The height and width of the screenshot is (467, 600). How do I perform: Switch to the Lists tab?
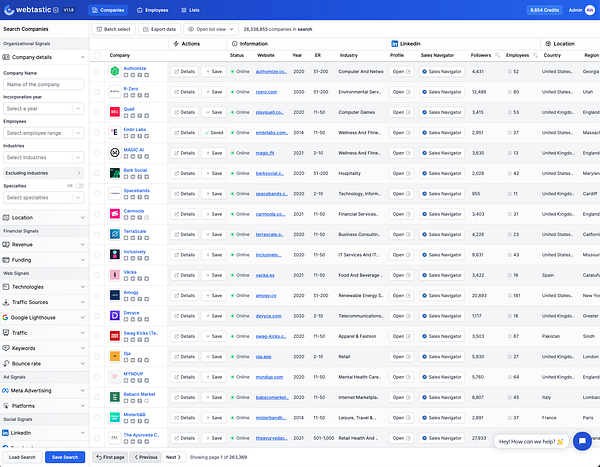point(188,9)
